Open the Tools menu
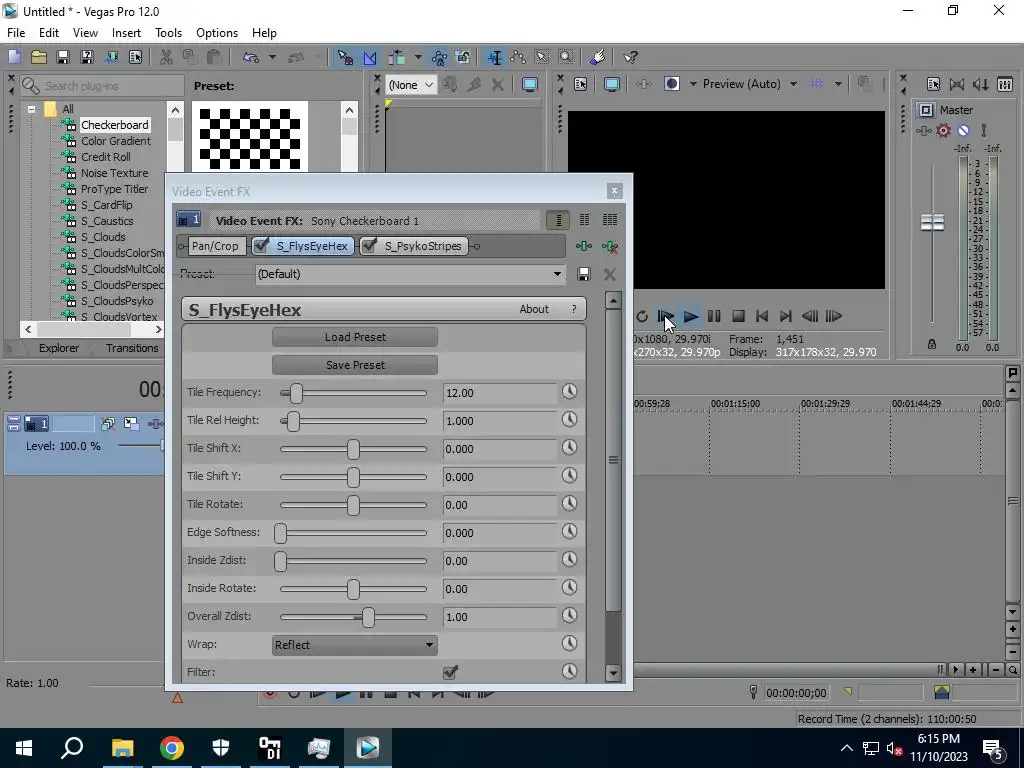 tap(168, 33)
